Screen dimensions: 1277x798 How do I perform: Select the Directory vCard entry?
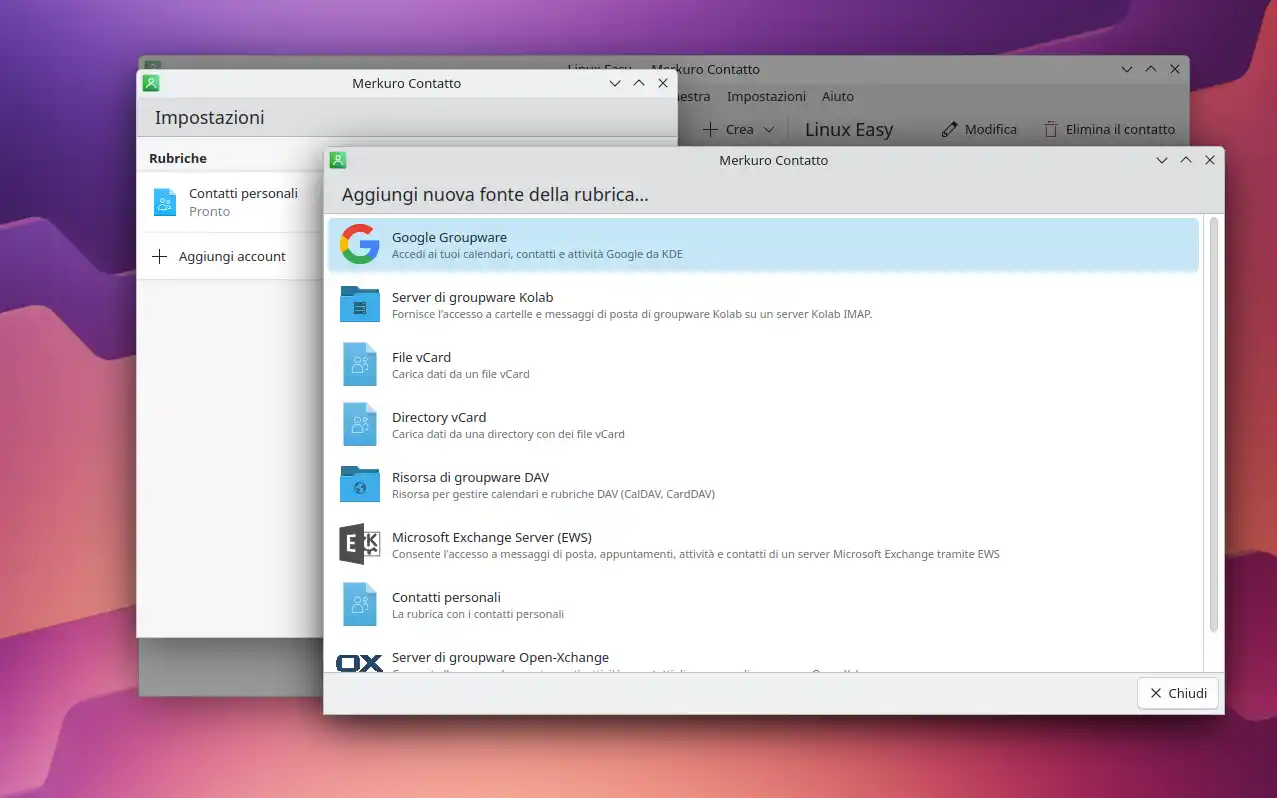(x=763, y=424)
